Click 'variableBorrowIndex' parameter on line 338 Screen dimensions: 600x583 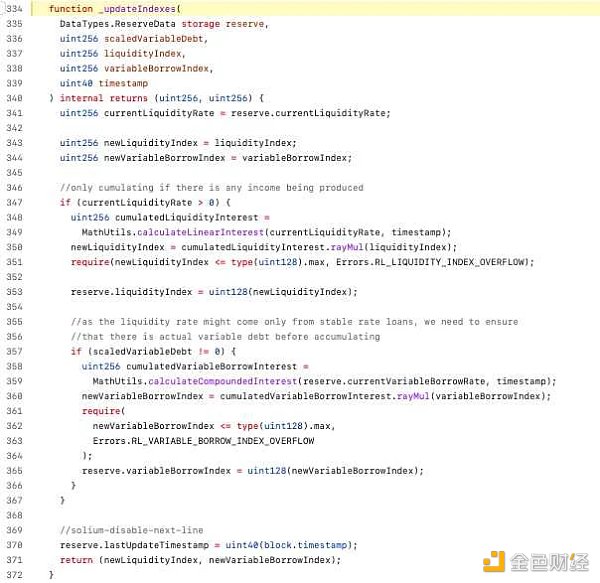click(x=156, y=68)
